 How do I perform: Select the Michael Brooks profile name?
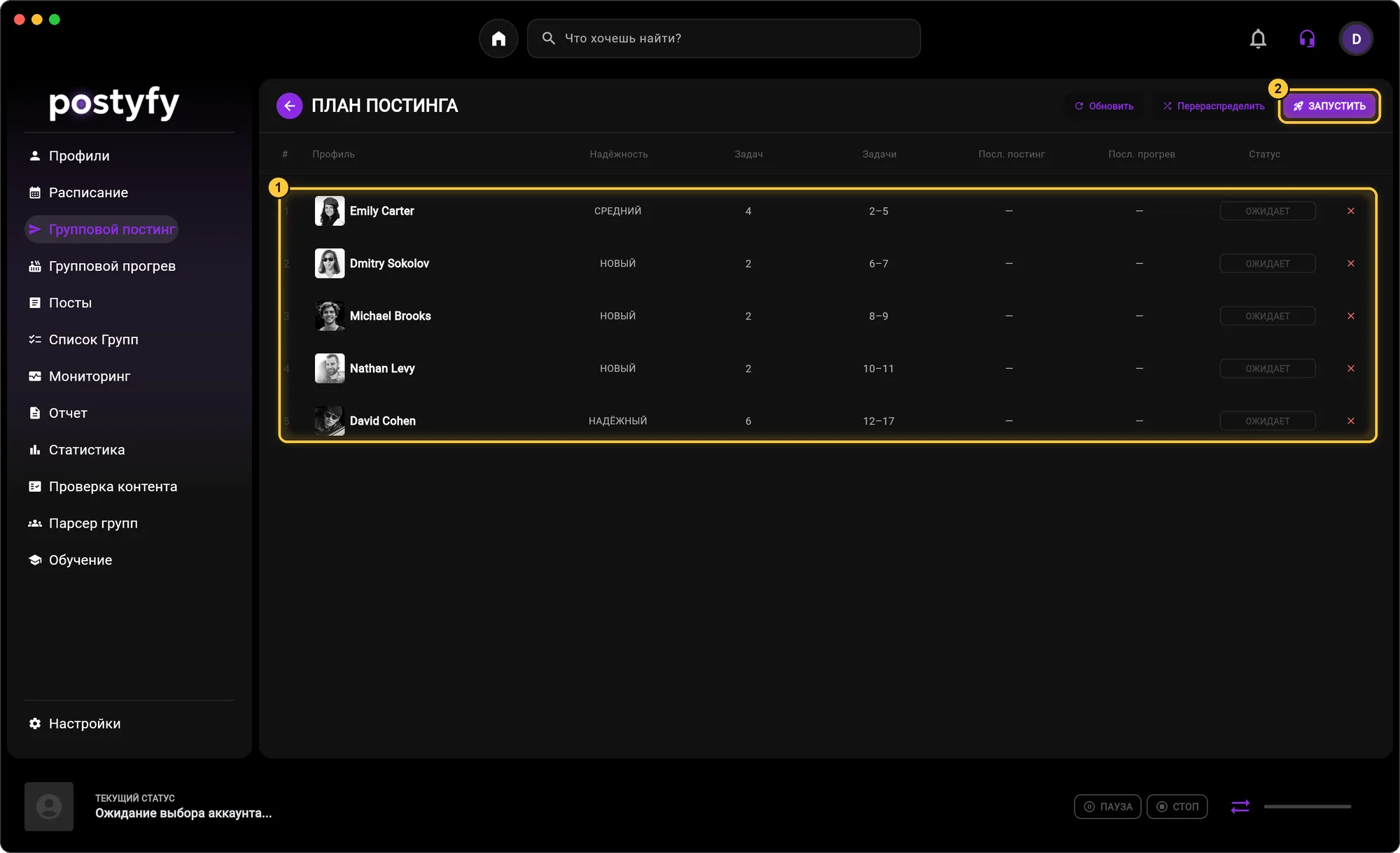click(x=390, y=316)
